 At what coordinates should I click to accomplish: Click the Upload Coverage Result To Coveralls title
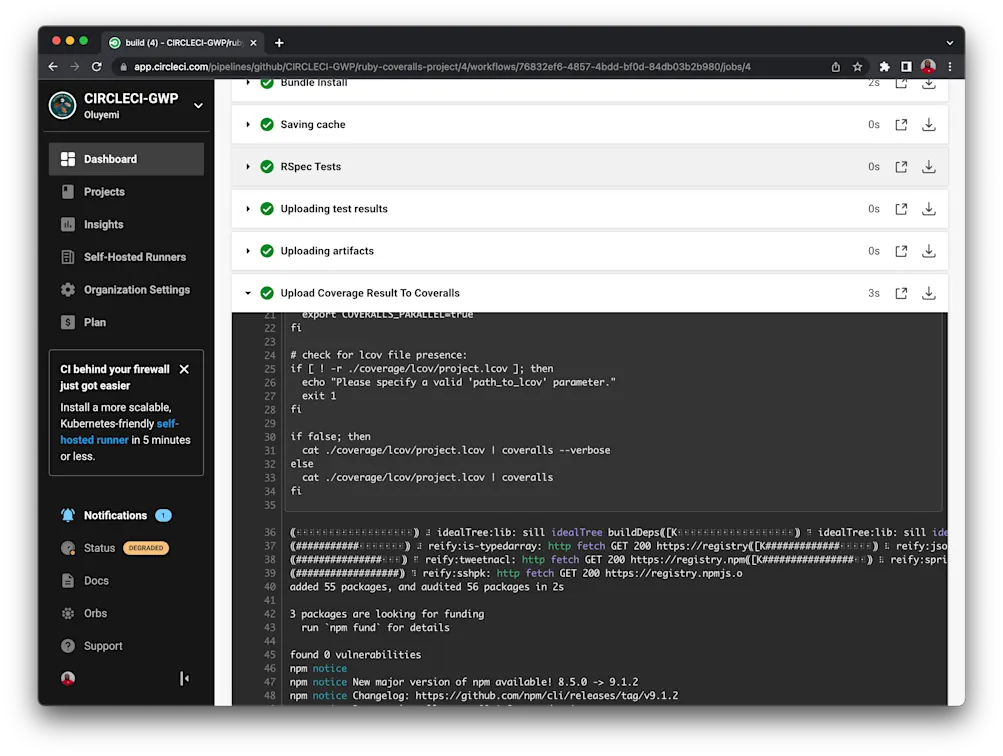[x=370, y=294]
